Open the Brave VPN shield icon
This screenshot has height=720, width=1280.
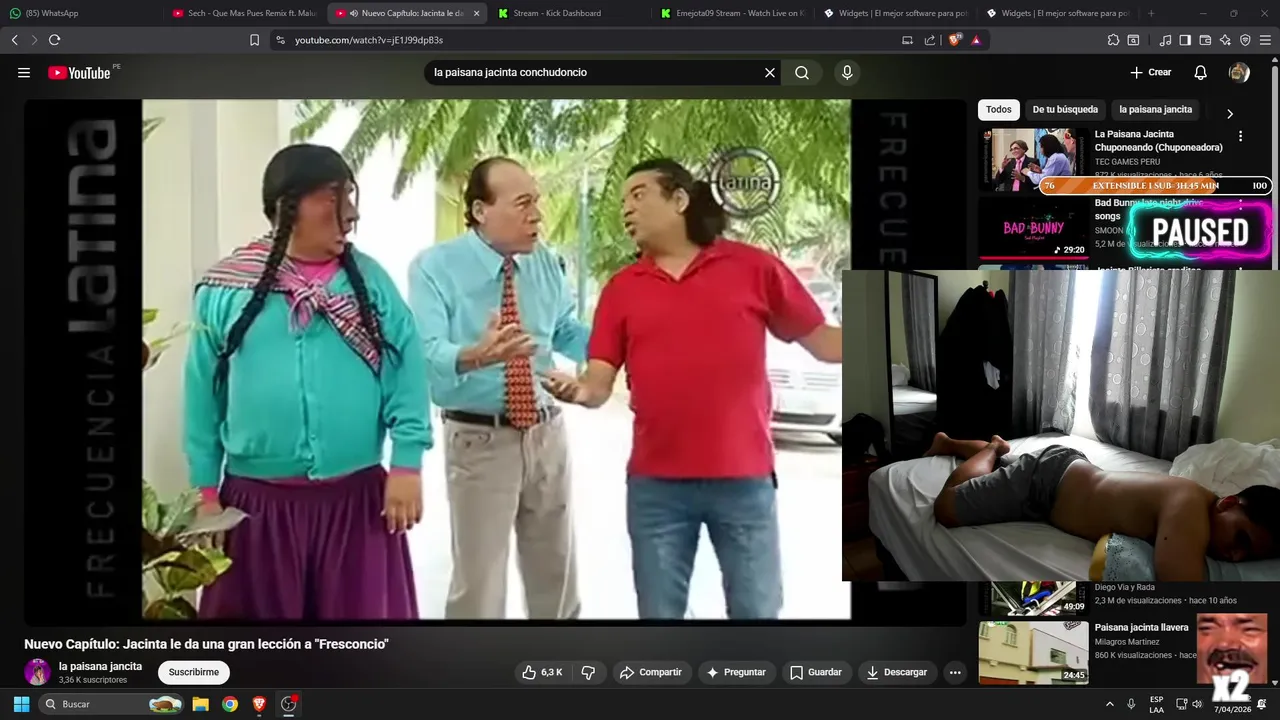point(1245,40)
